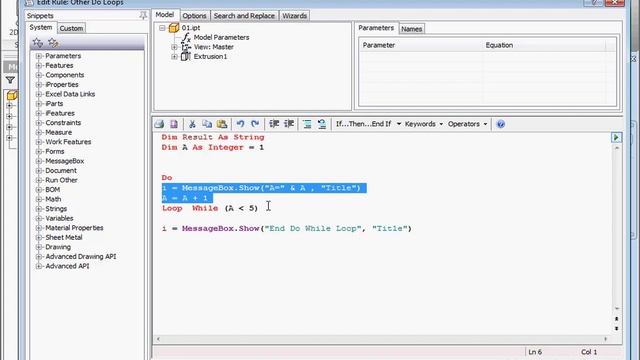The width and height of the screenshot is (640, 360).
Task: Open the Help icon in the editor toolbar
Action: (501, 124)
